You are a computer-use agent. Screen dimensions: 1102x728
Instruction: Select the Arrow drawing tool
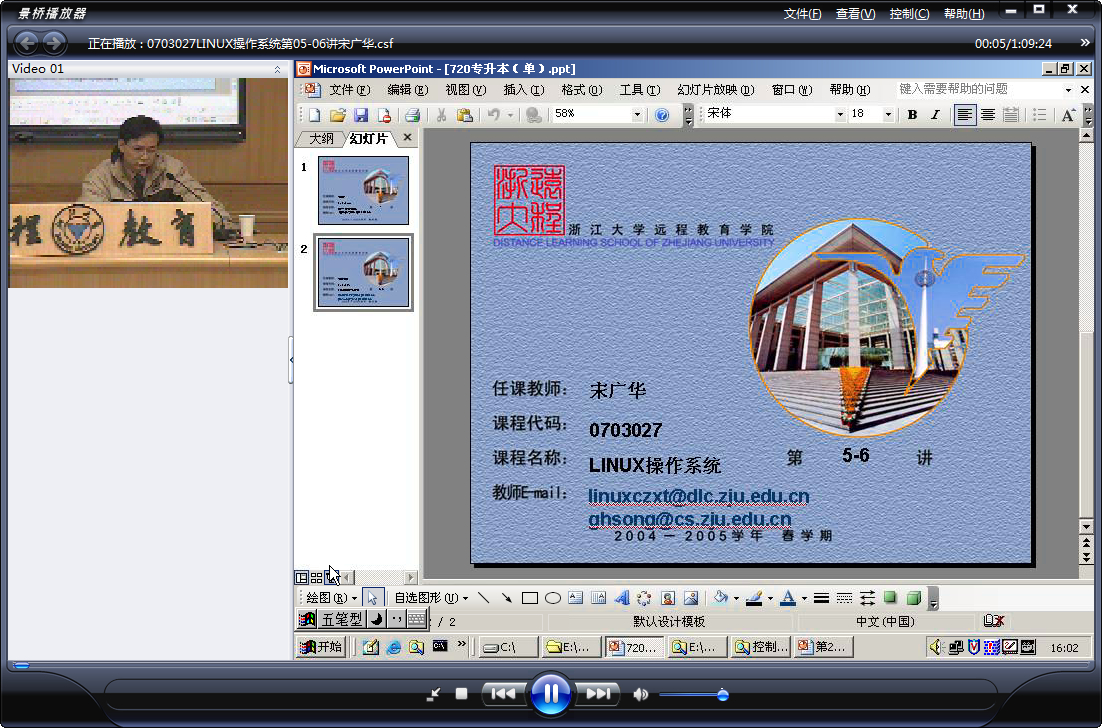507,598
